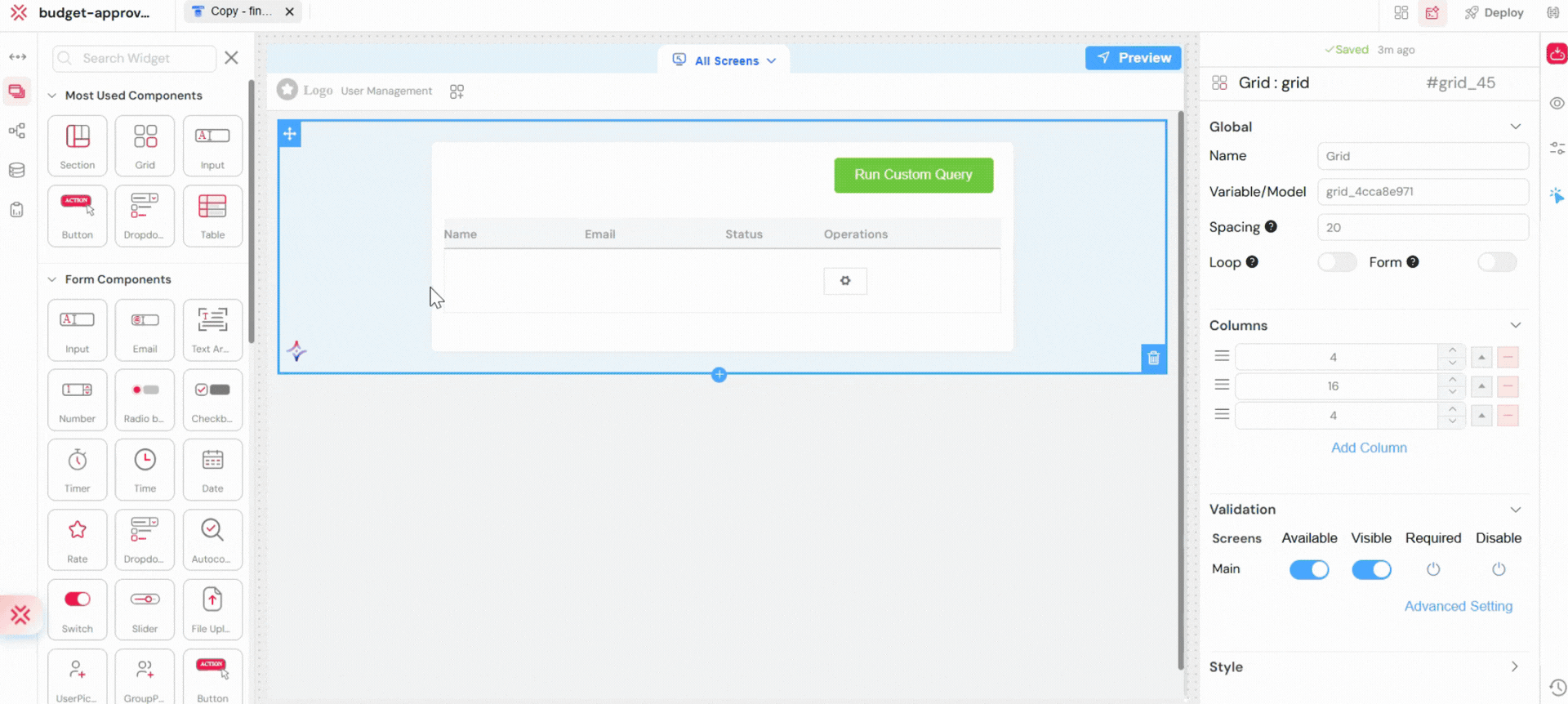
Task: Turn on the Form toggle
Action: pos(1496,262)
